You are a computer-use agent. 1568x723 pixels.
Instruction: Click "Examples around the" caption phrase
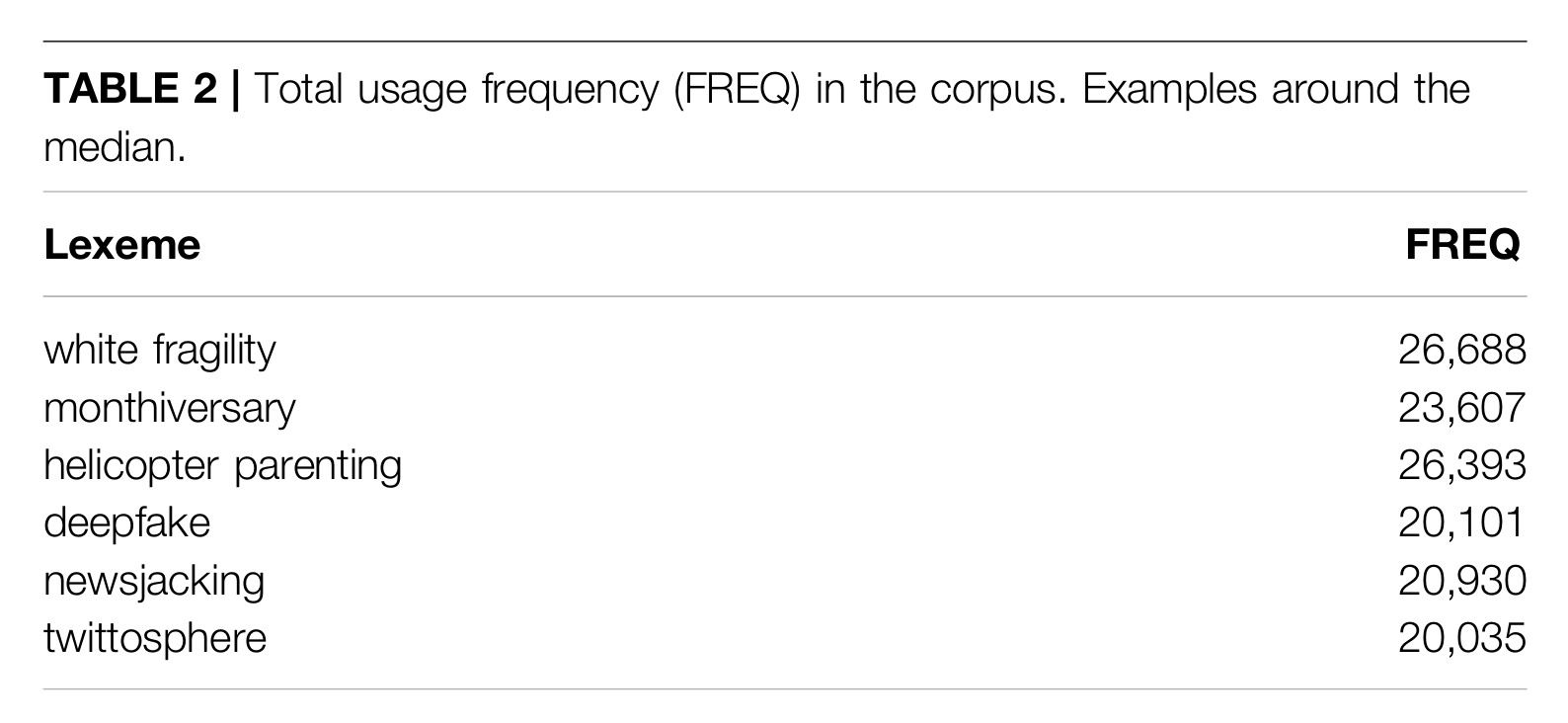1276,90
